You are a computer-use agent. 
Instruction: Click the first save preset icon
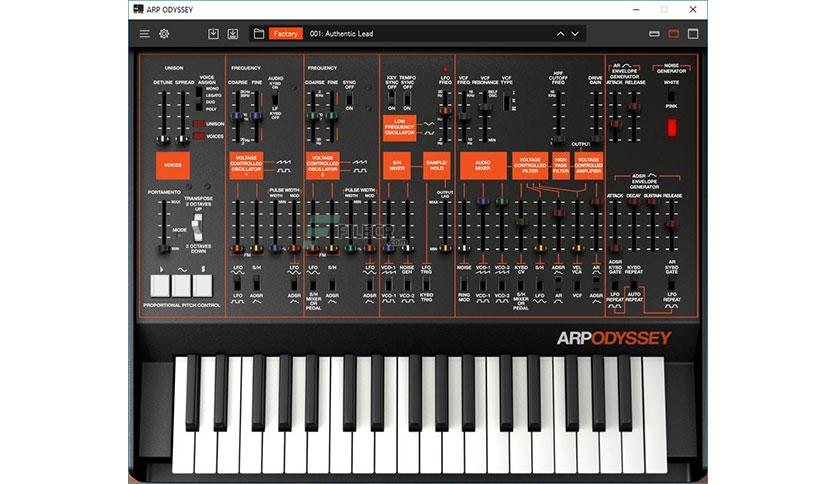click(213, 34)
